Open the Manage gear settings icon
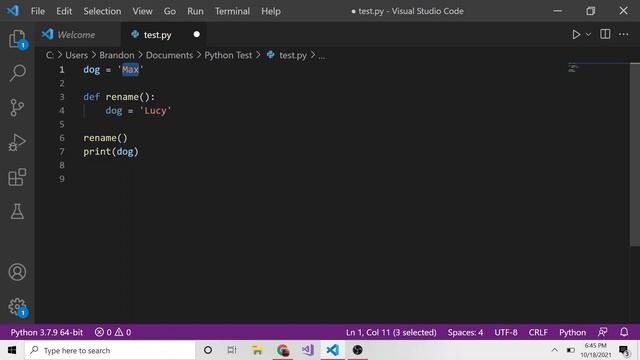 coord(17,307)
